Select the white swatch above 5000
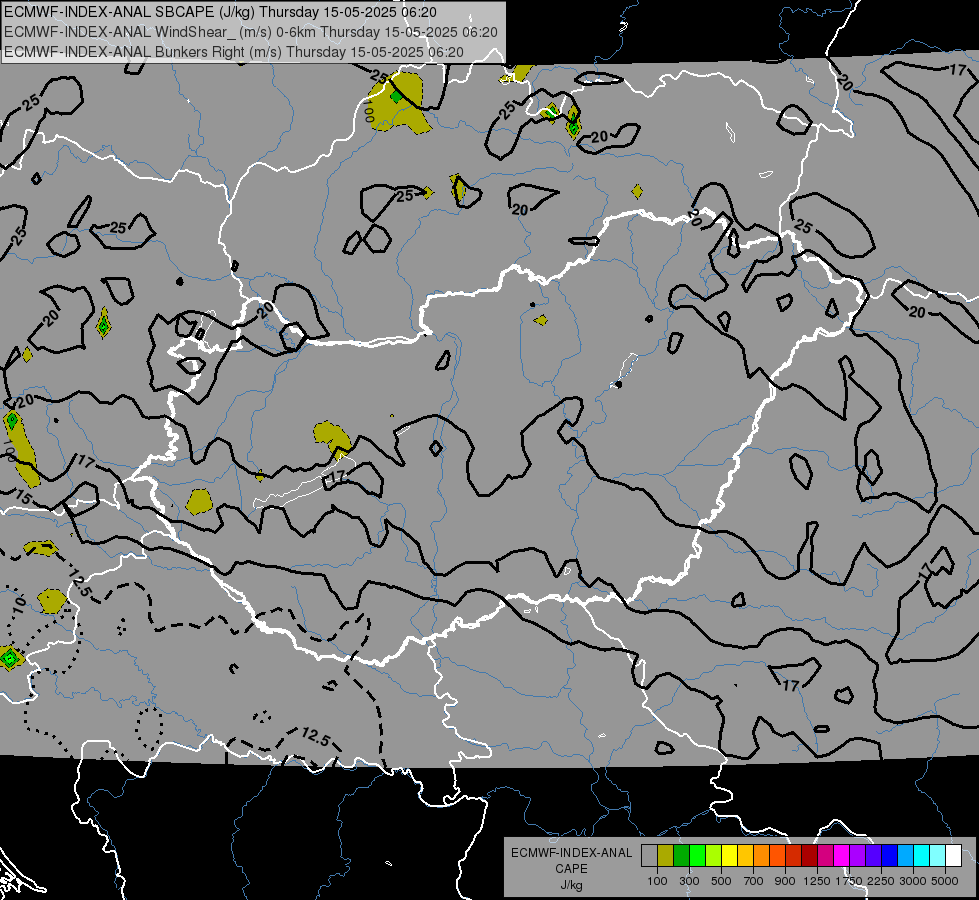 tap(953, 855)
